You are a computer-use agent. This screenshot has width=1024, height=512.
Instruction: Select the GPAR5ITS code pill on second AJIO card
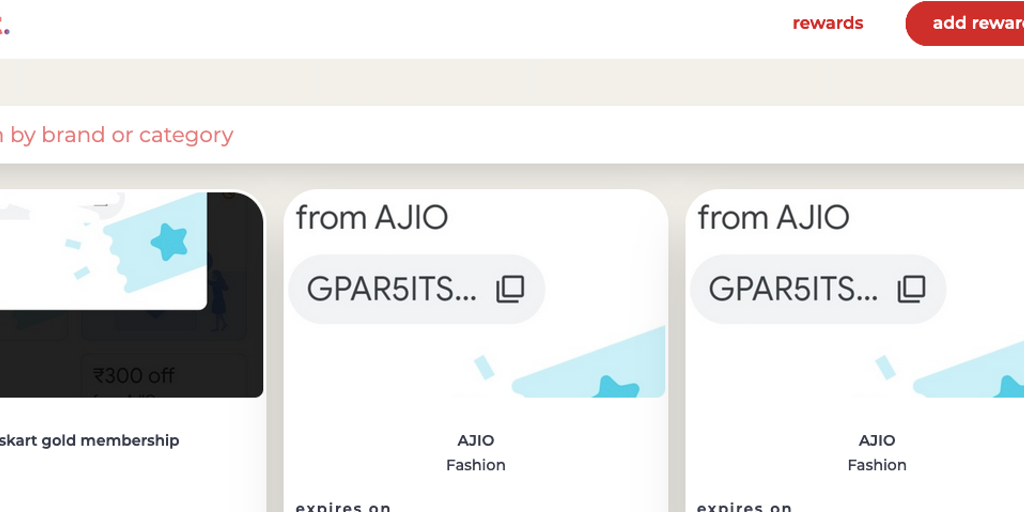(793, 289)
